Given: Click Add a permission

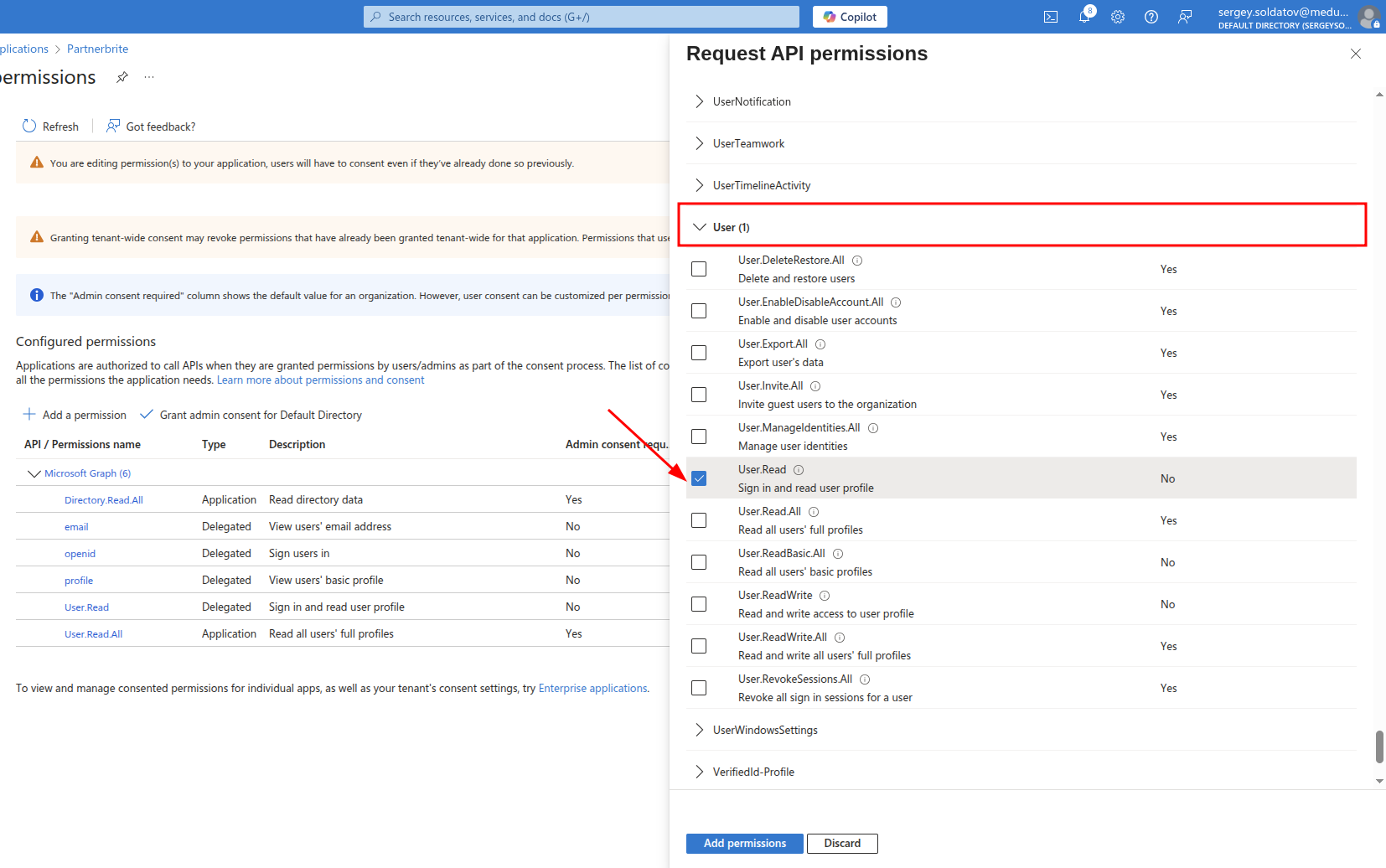Looking at the screenshot, I should tap(75, 415).
